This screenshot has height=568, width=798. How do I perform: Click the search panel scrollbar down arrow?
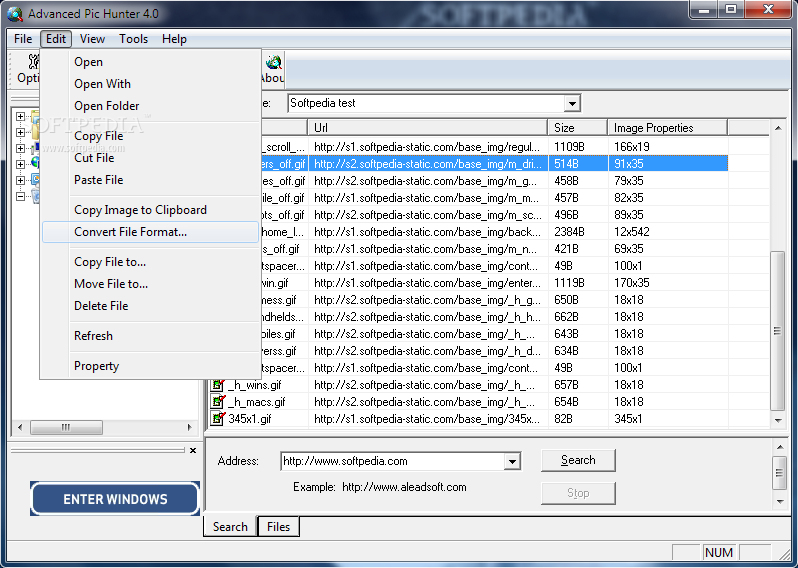(780, 502)
